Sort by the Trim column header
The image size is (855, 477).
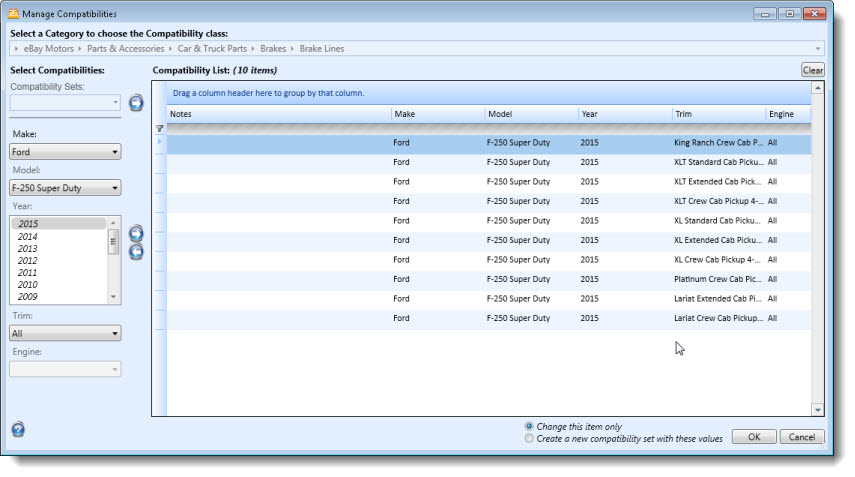point(719,114)
